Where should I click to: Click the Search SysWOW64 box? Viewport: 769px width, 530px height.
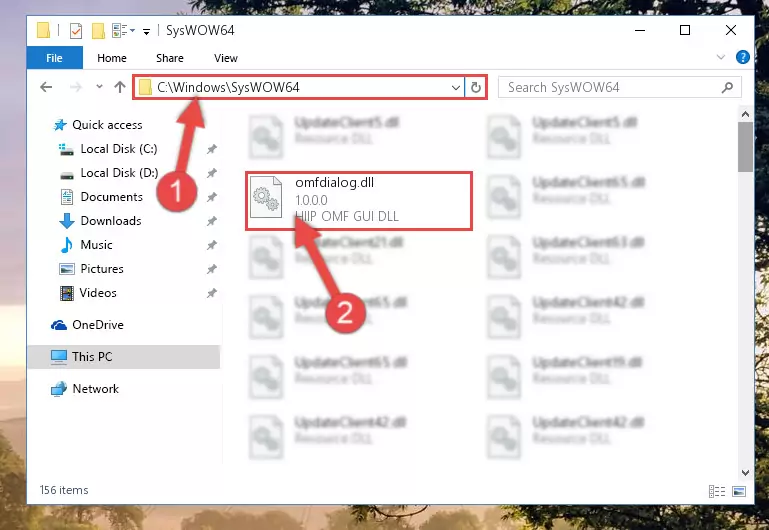619,87
